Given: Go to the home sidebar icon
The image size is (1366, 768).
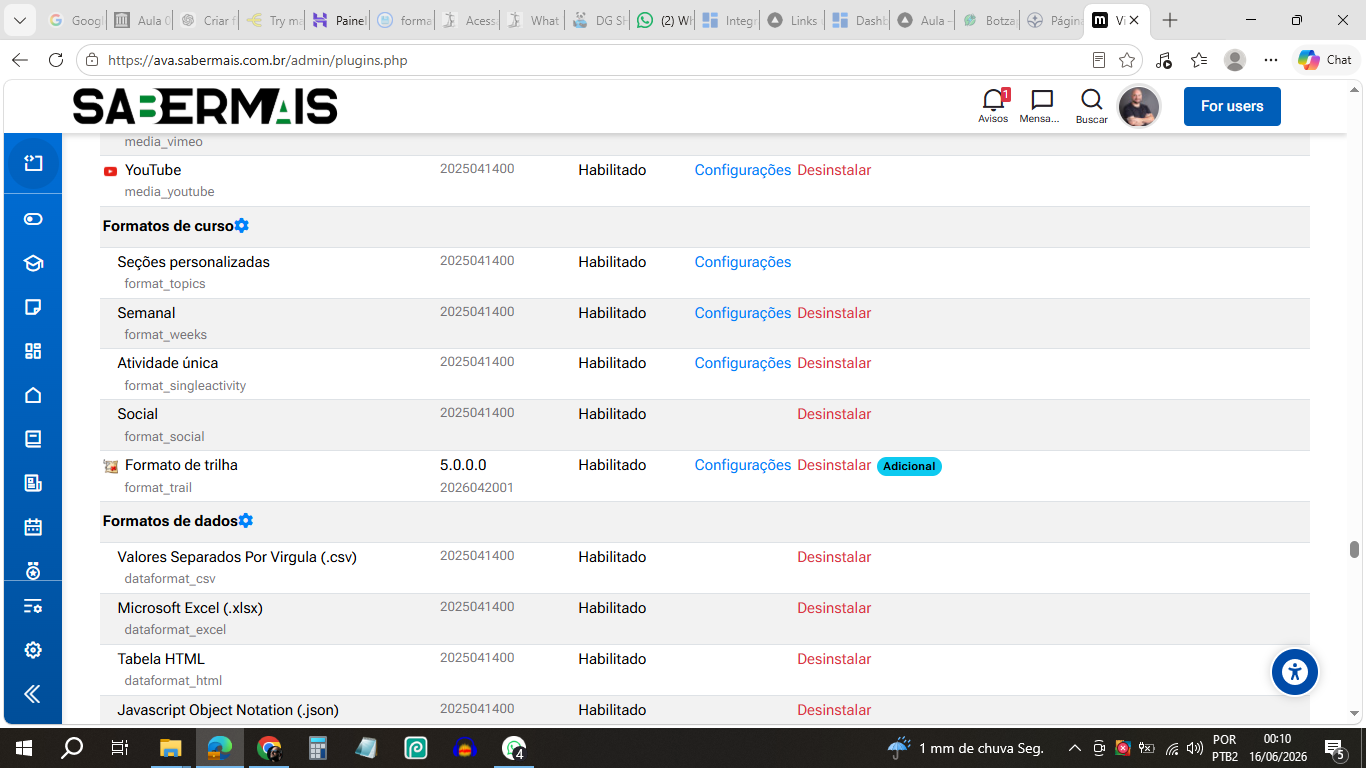Looking at the screenshot, I should [x=33, y=395].
